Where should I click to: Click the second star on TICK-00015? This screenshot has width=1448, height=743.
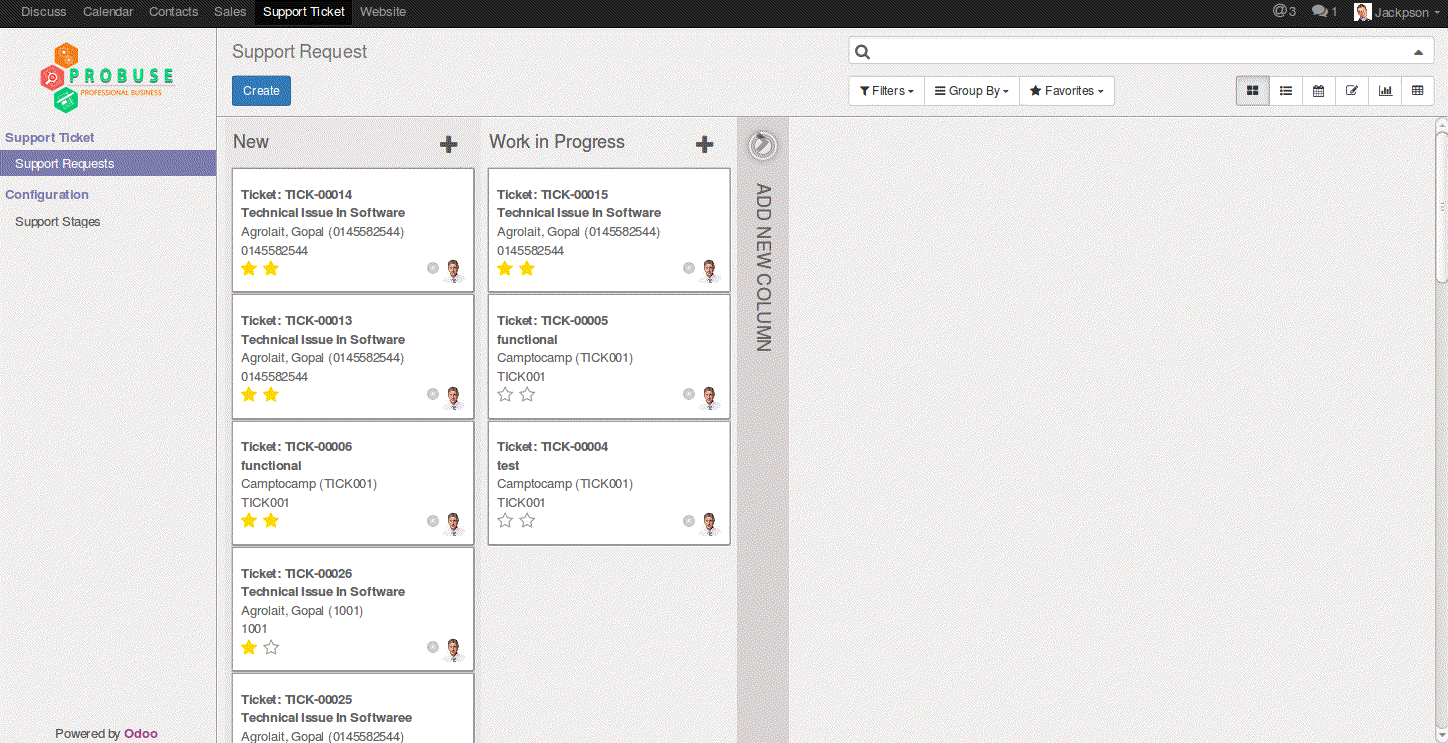[527, 268]
